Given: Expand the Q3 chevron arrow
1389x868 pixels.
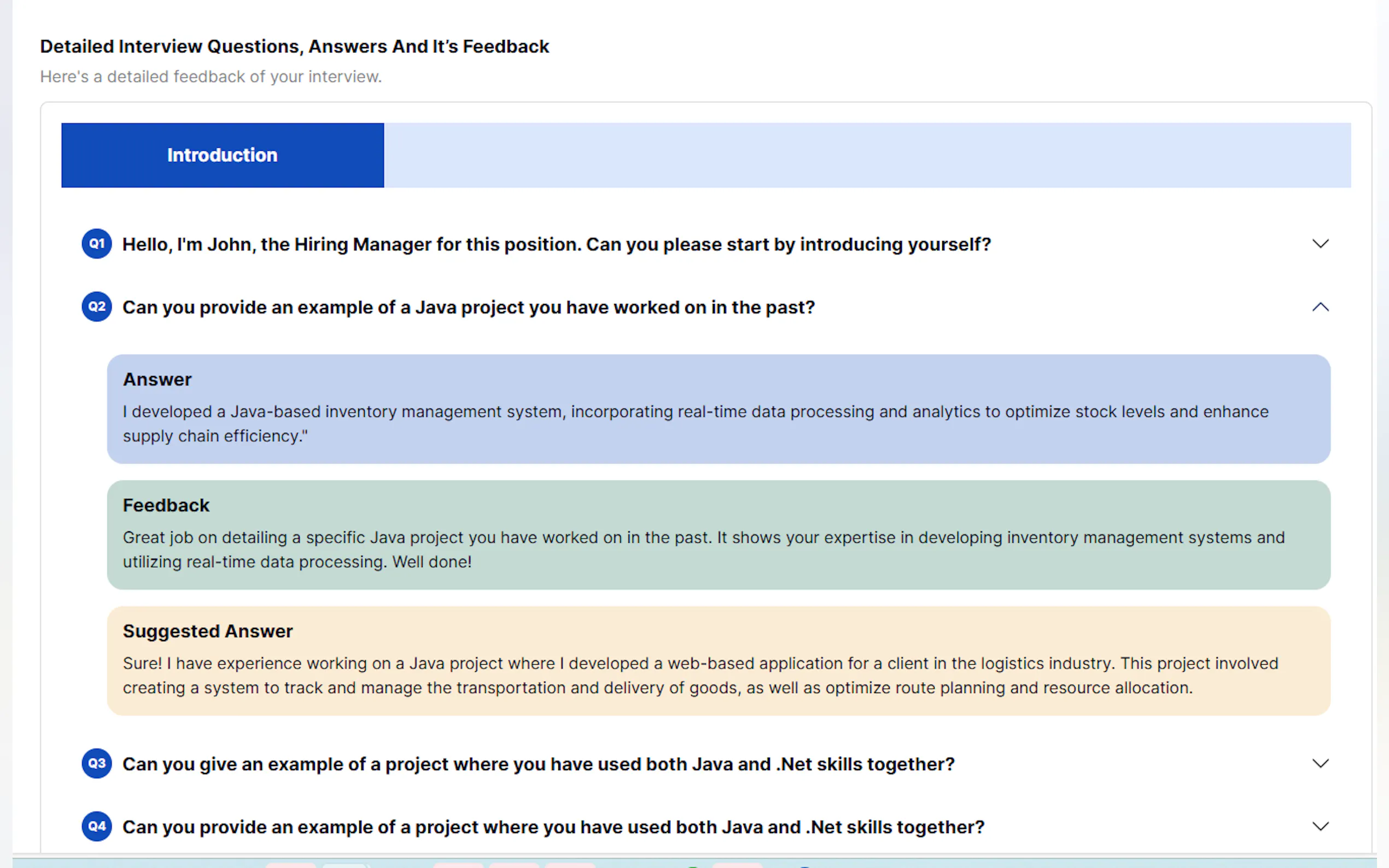Looking at the screenshot, I should 1320,764.
